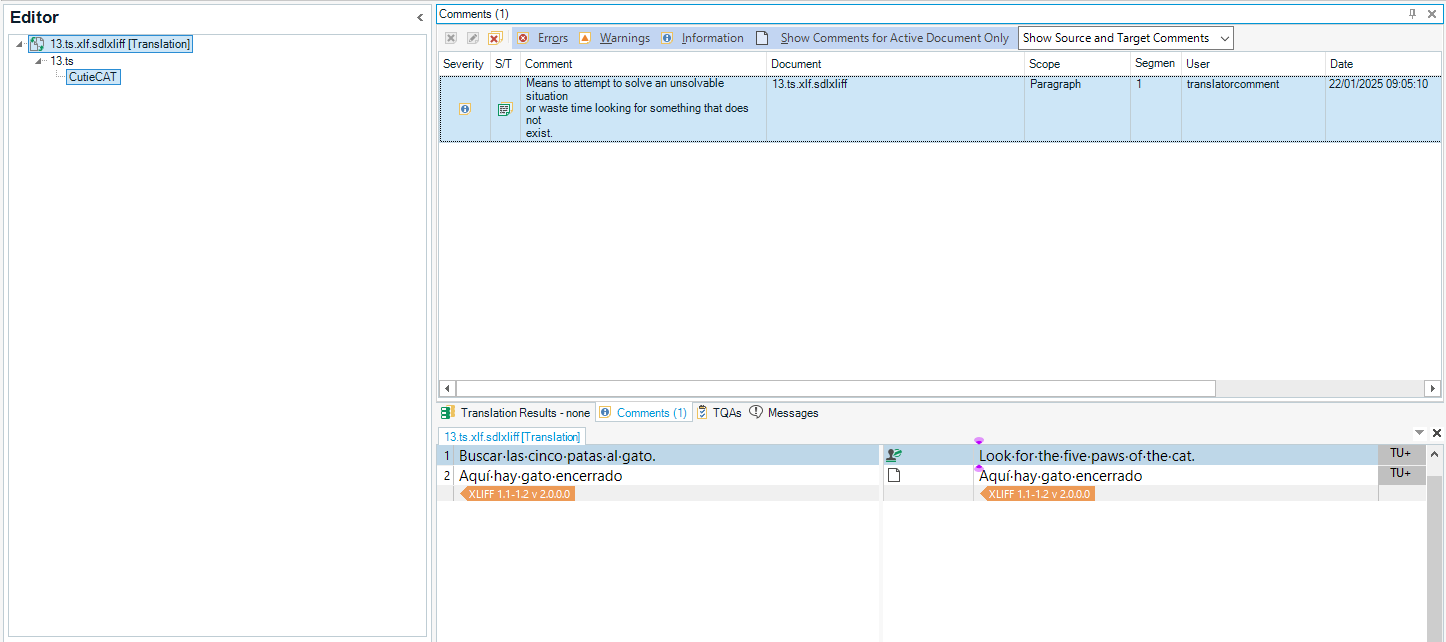This screenshot has height=642, width=1446.
Task: Select the 13.ts tree item
Action: (62, 61)
